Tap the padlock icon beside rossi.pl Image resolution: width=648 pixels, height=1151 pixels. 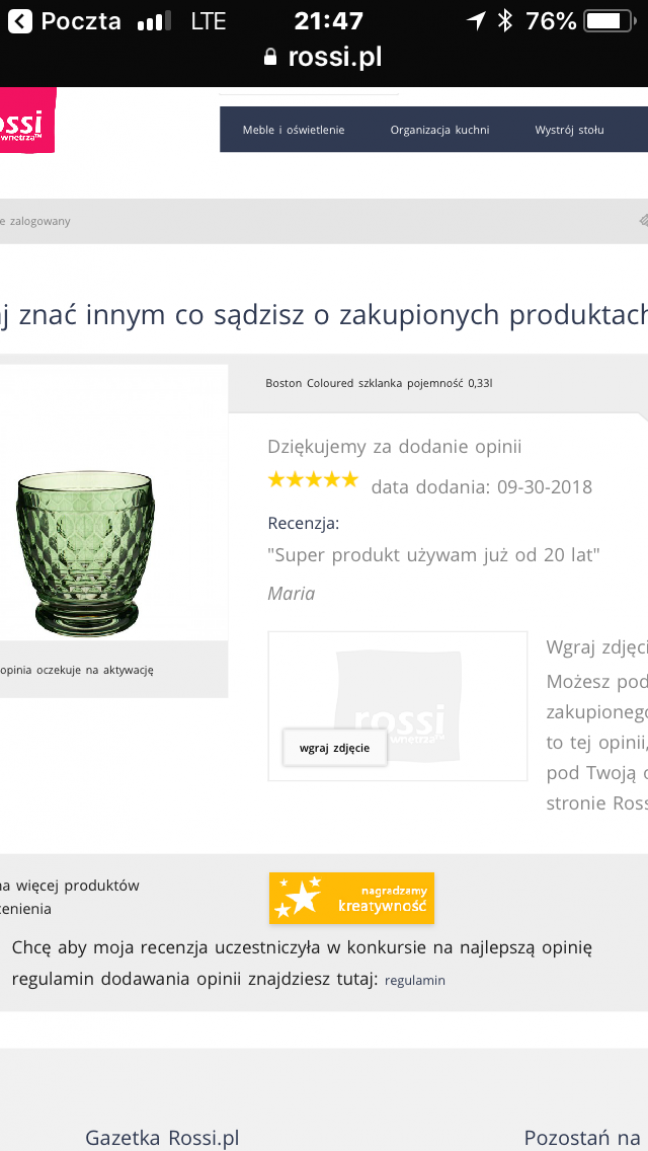pyautogui.click(x=270, y=58)
